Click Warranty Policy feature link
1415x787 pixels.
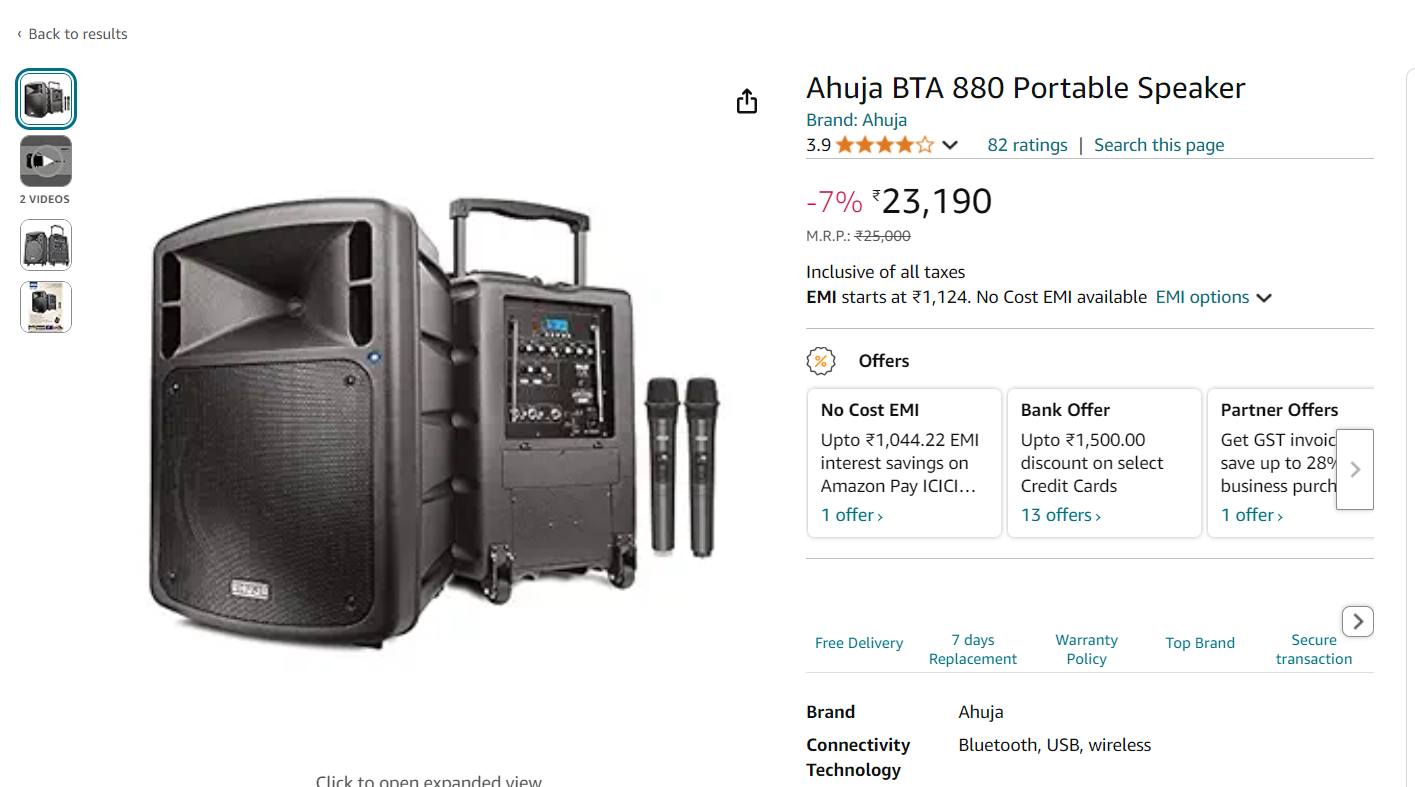(x=1086, y=649)
